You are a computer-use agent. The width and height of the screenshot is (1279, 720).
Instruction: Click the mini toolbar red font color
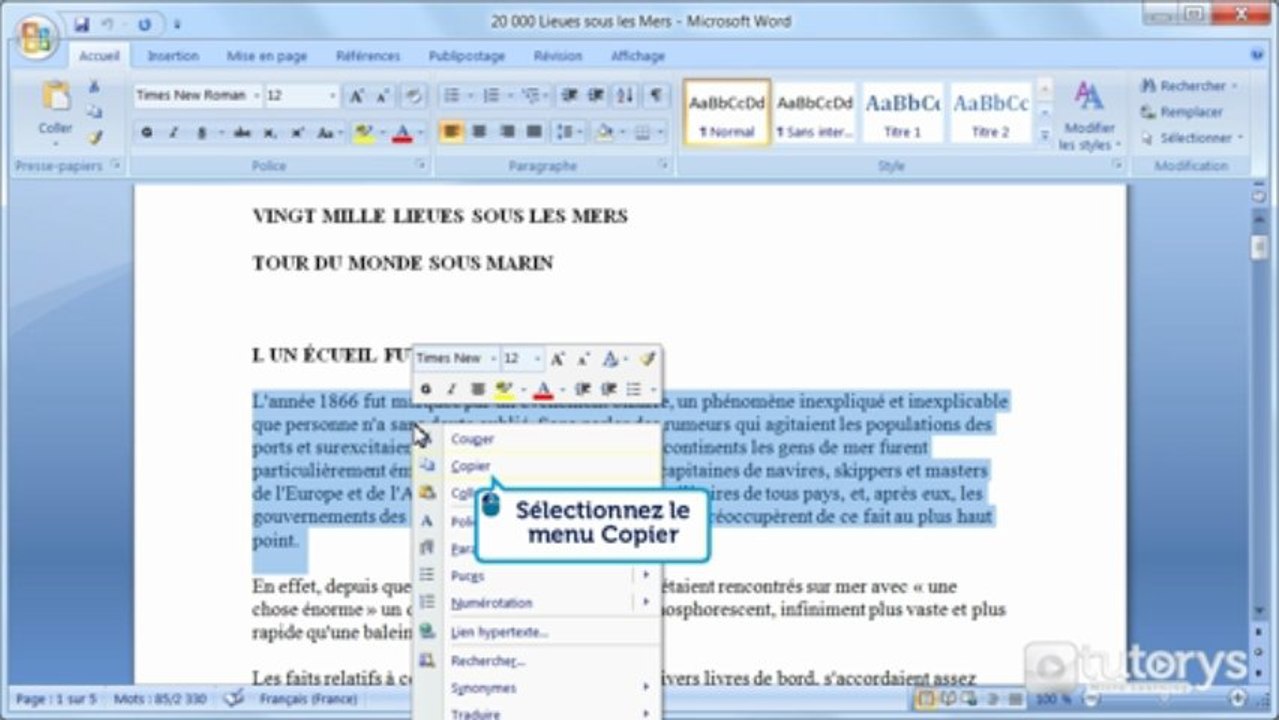[544, 389]
